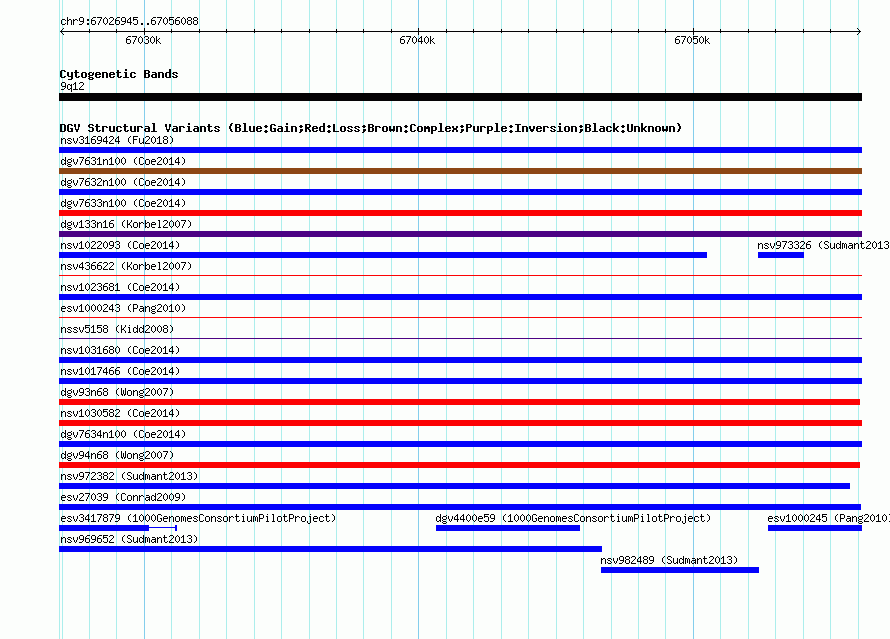
Task: Click the dgv94n68 (Wong2007) label
Action: (117, 455)
